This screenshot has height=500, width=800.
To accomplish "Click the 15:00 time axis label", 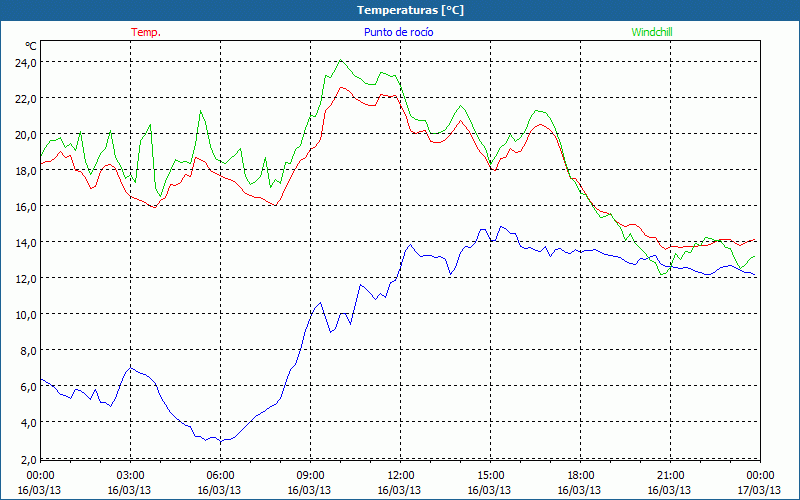I will (490, 476).
